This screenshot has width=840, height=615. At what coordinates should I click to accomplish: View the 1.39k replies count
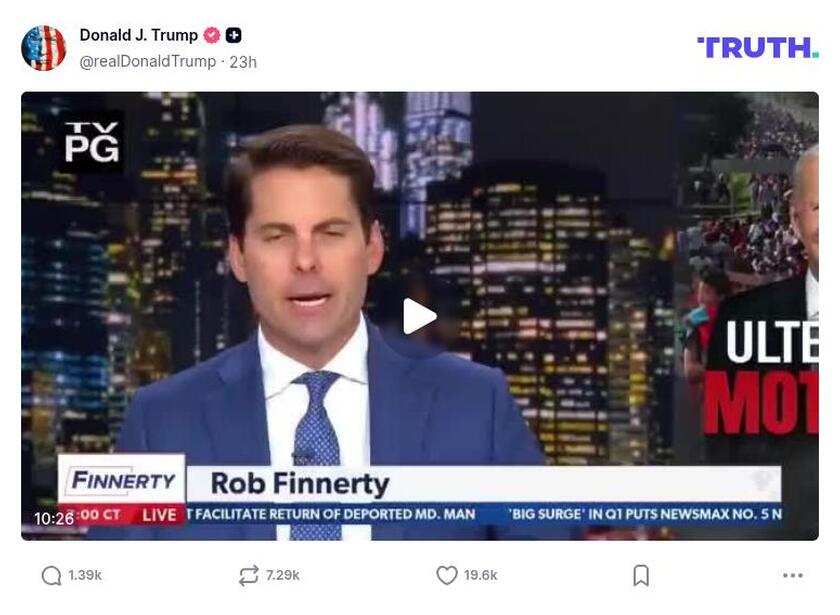coord(85,575)
